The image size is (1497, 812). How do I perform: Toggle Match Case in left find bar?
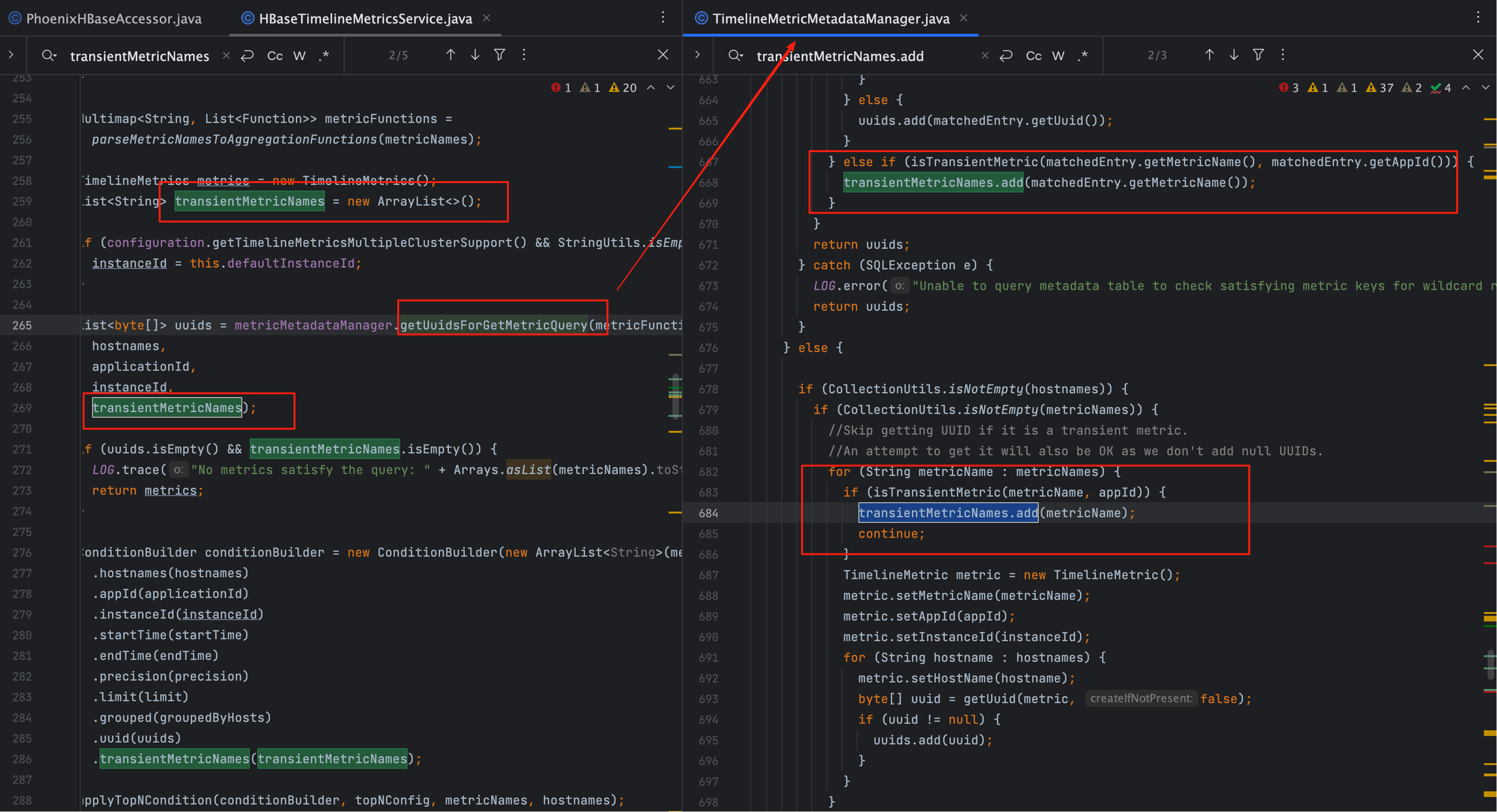click(x=274, y=56)
